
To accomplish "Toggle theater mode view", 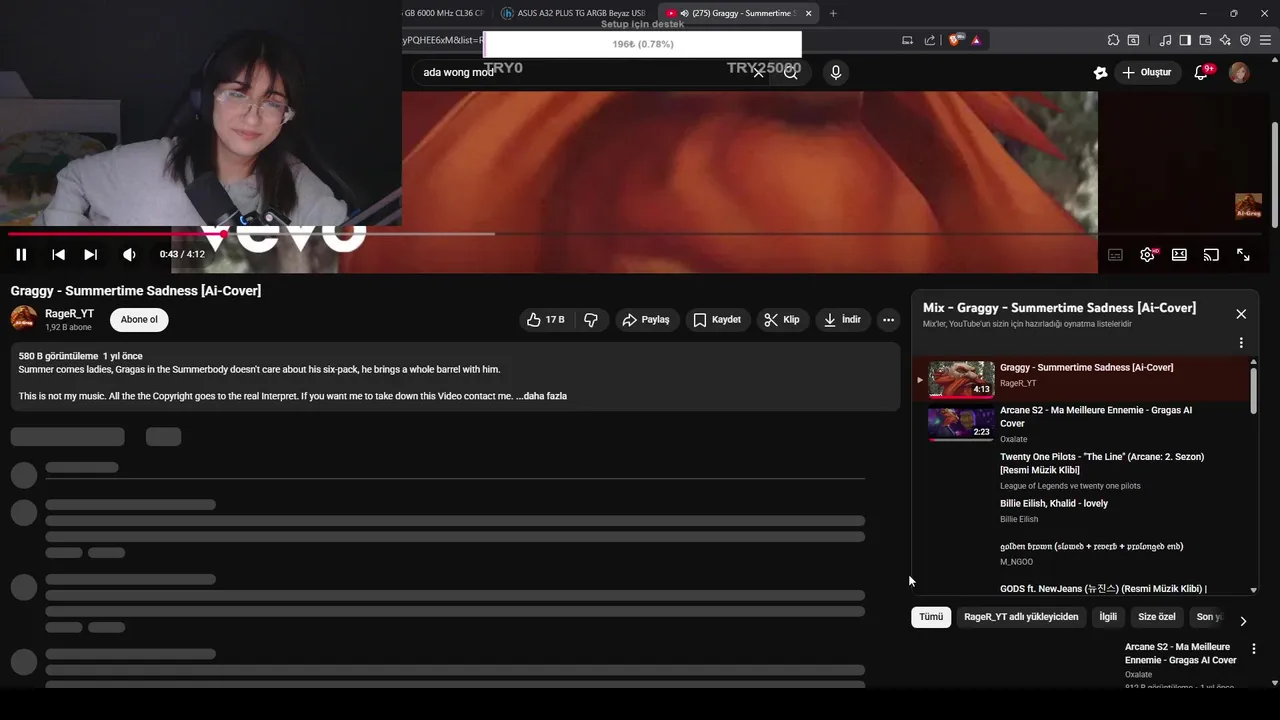I will point(1179,255).
